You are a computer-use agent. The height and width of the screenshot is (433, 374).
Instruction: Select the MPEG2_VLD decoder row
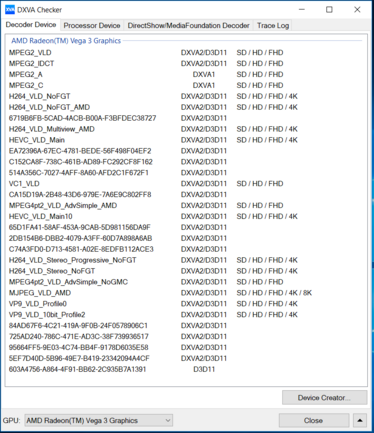(x=187, y=53)
